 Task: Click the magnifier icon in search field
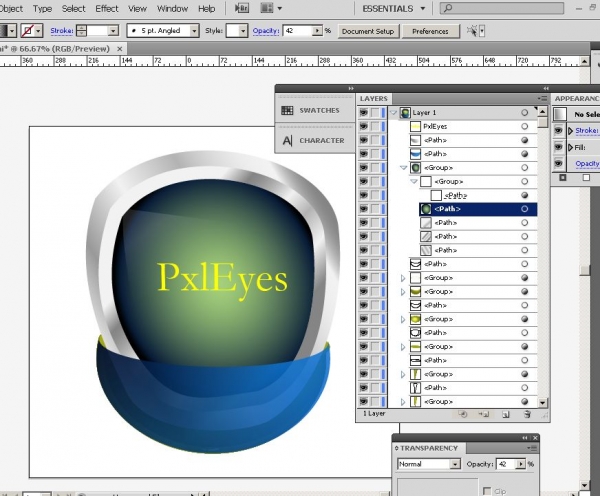(447, 8)
